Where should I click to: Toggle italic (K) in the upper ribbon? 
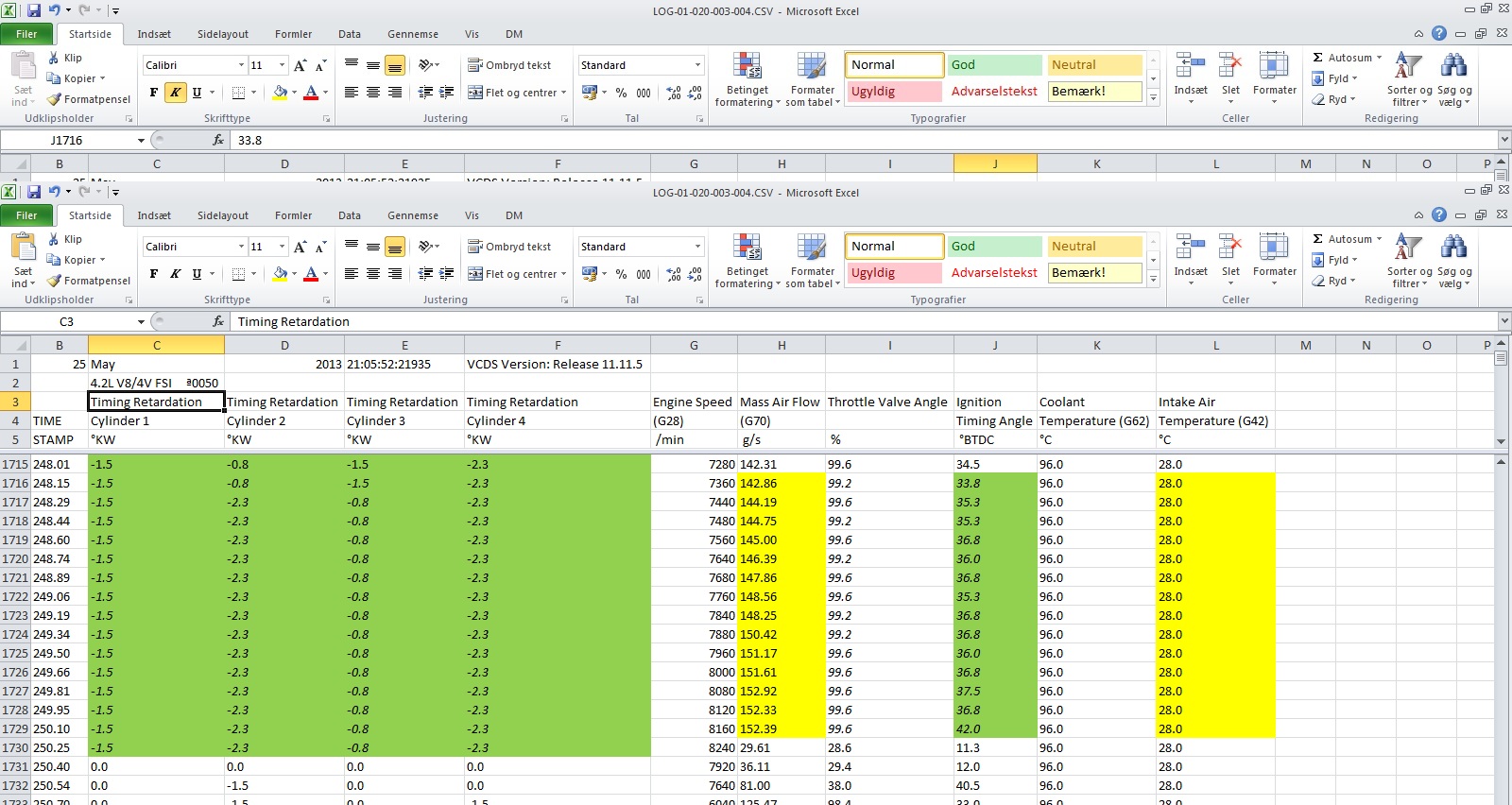click(175, 93)
